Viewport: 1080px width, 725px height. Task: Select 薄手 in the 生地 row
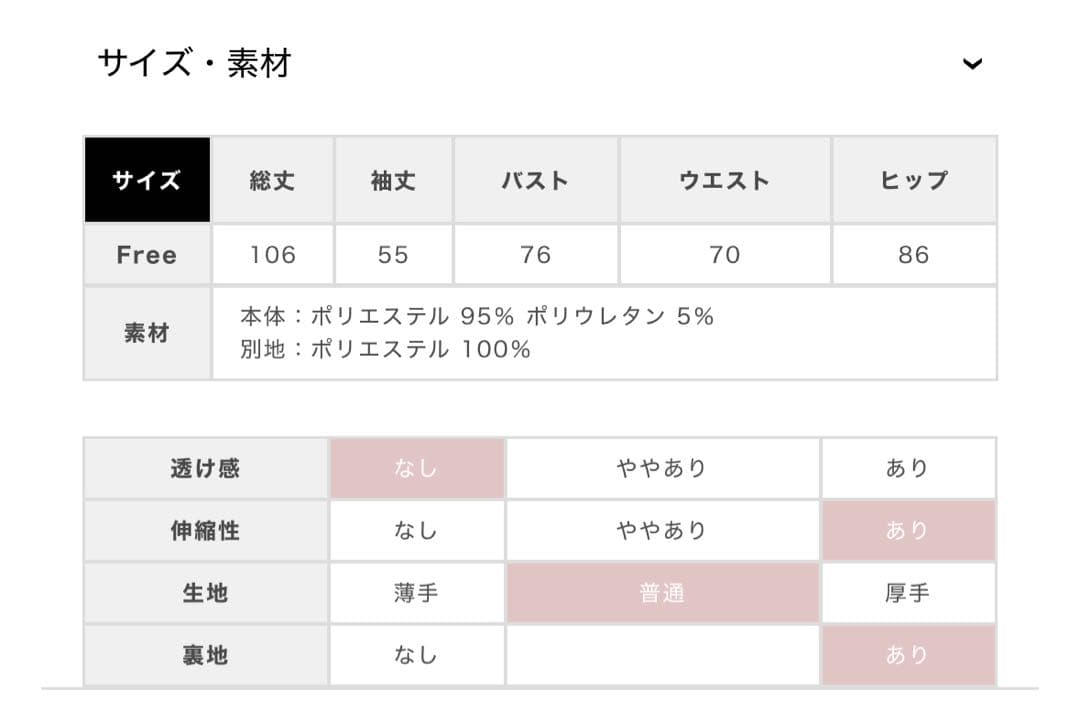[416, 593]
